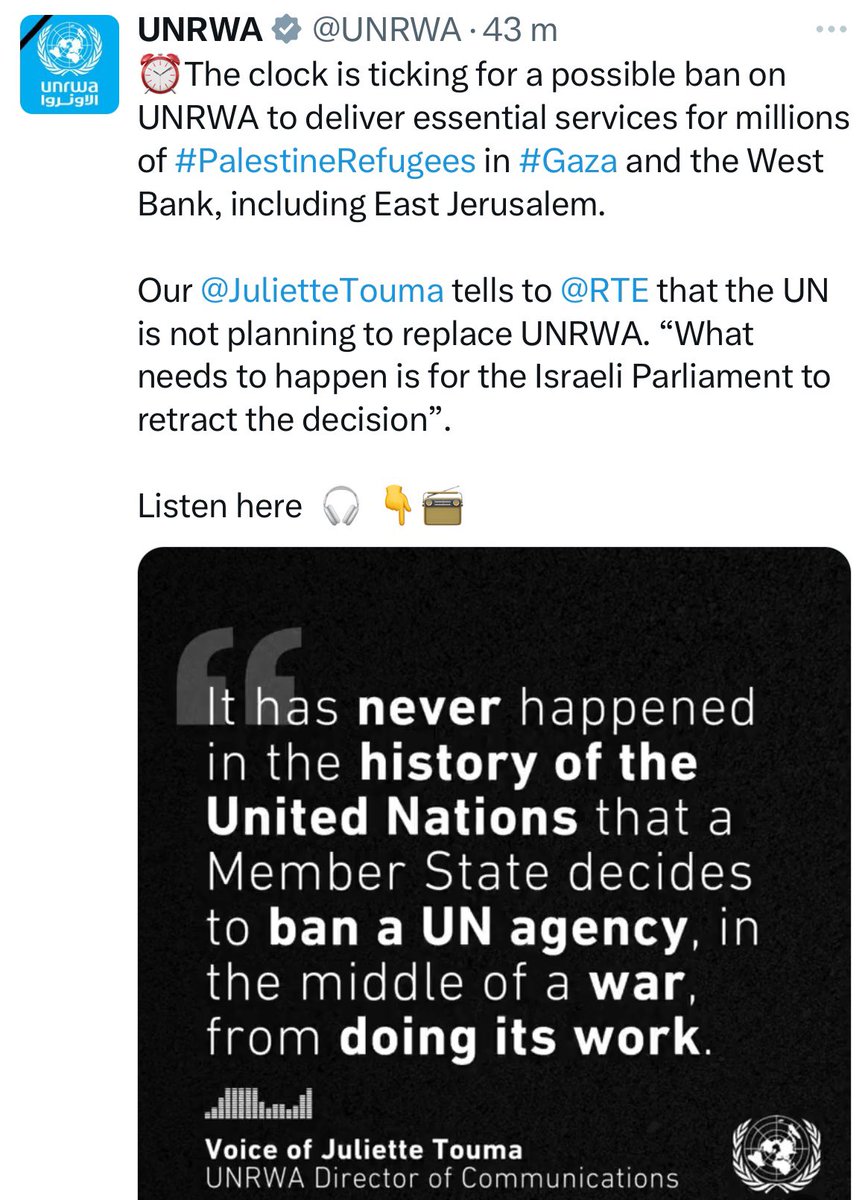Click the Voice of Juliette Touma caption
The height and width of the screenshot is (1200, 868).
click(363, 1147)
